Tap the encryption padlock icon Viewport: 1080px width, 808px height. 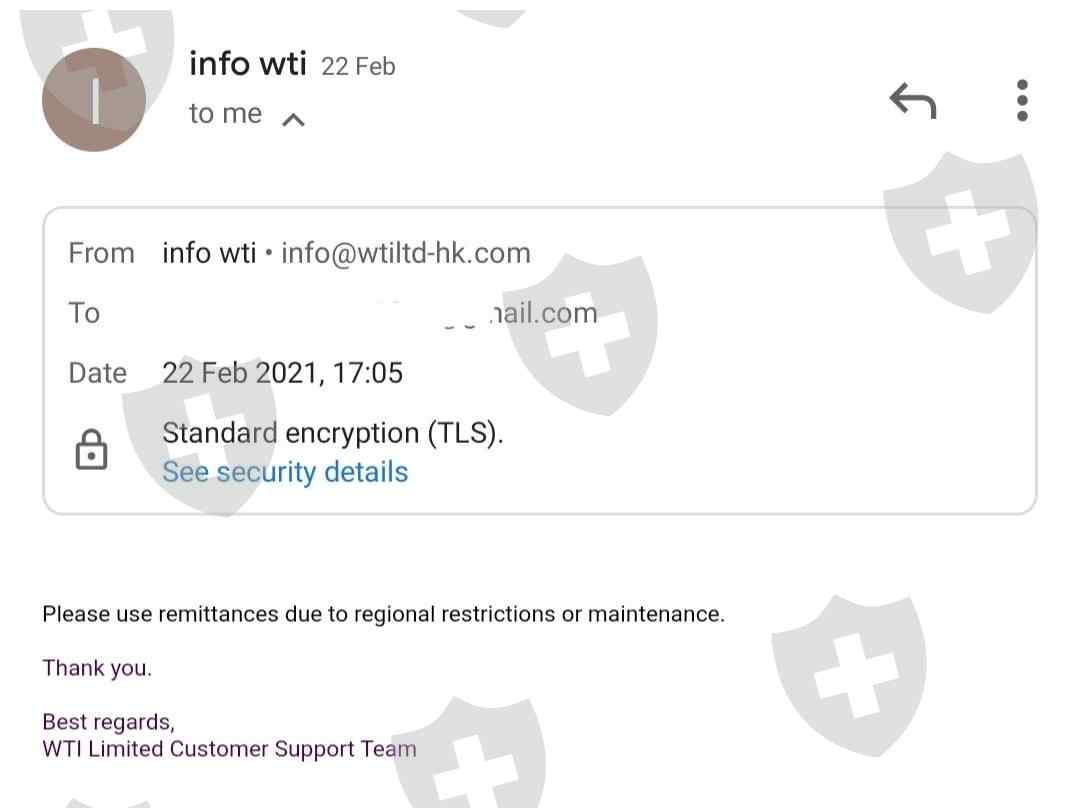pyautogui.click(x=91, y=450)
